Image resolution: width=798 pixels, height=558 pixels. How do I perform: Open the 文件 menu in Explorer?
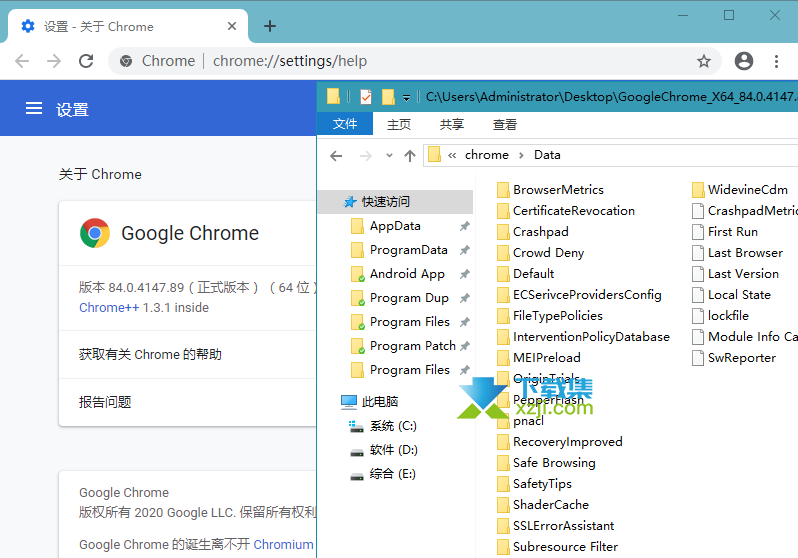click(x=345, y=124)
